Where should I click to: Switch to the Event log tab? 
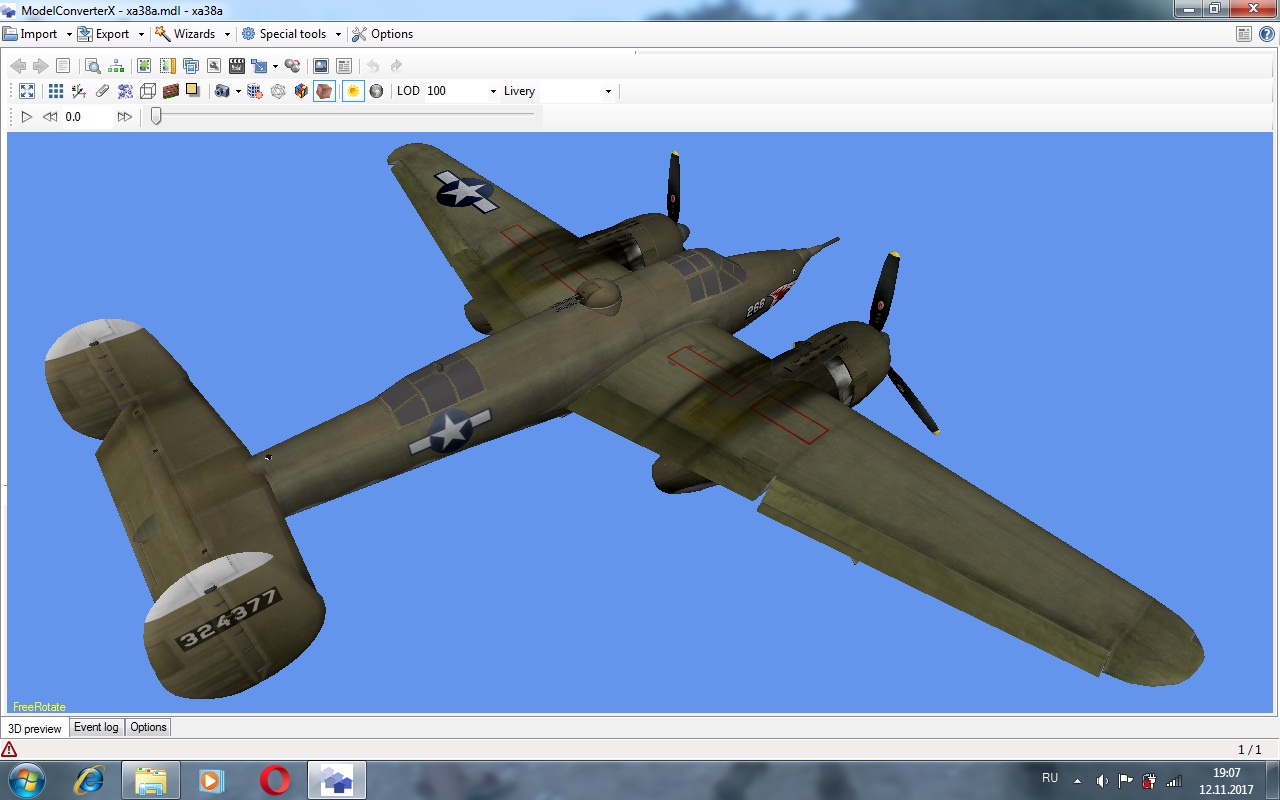[x=96, y=727]
